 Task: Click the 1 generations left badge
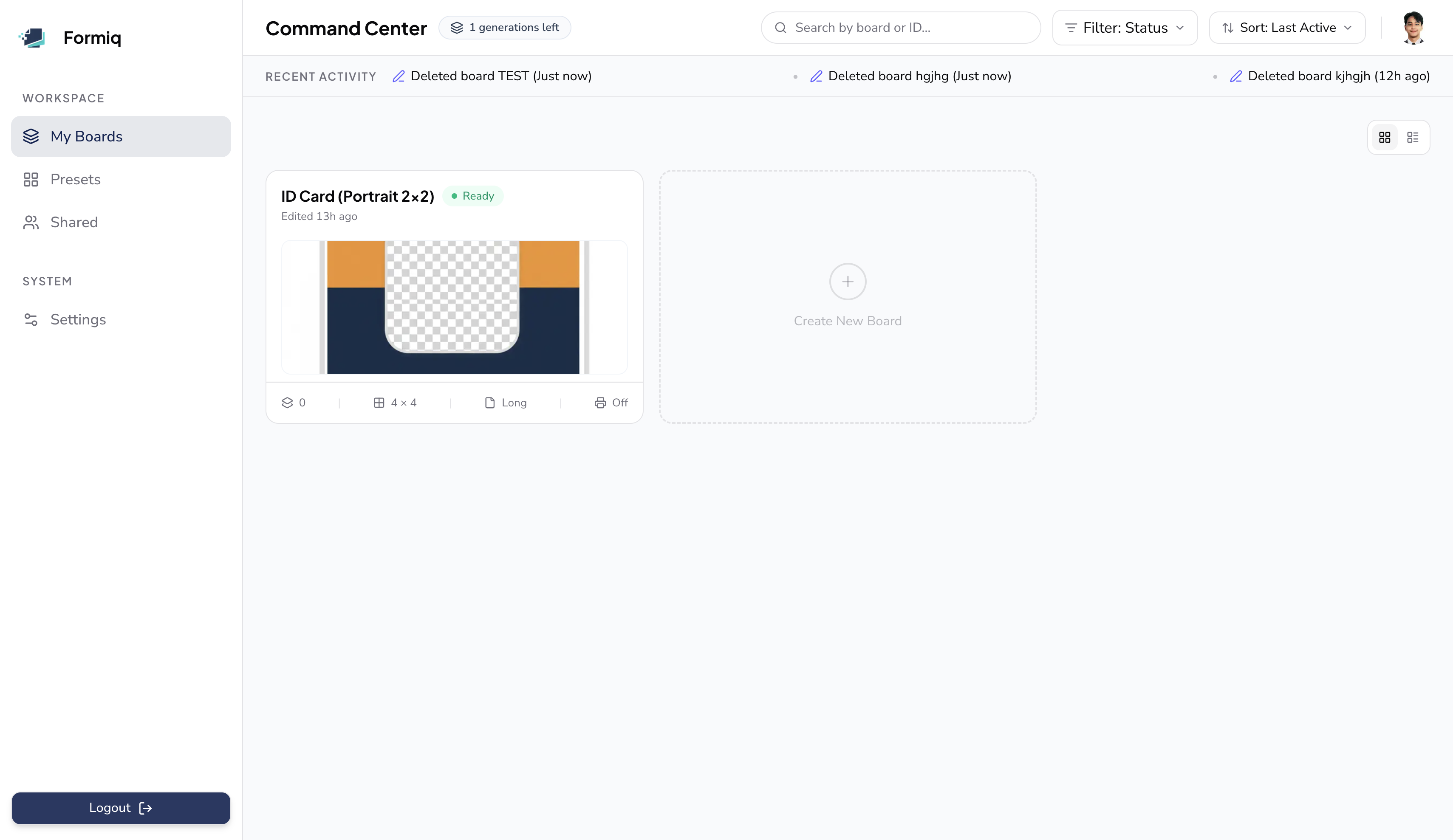pos(505,28)
